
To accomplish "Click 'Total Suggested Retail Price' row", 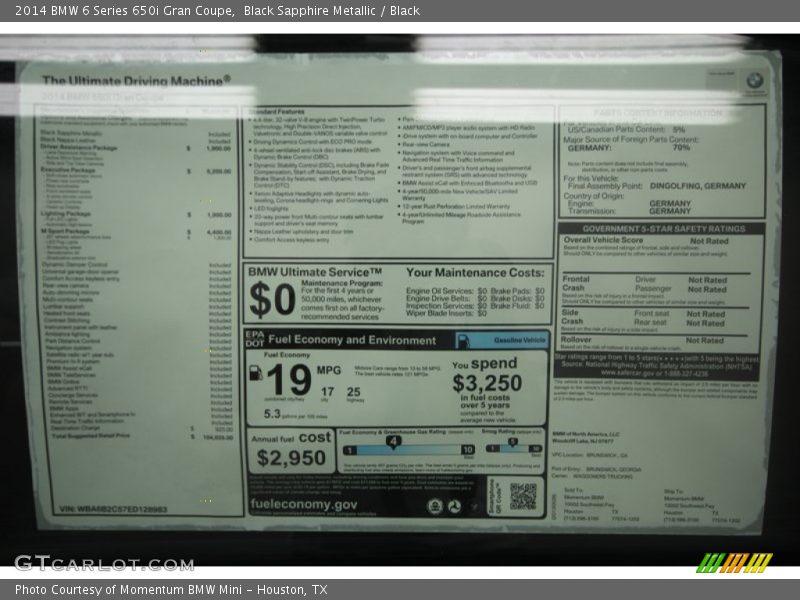I will (x=142, y=436).
